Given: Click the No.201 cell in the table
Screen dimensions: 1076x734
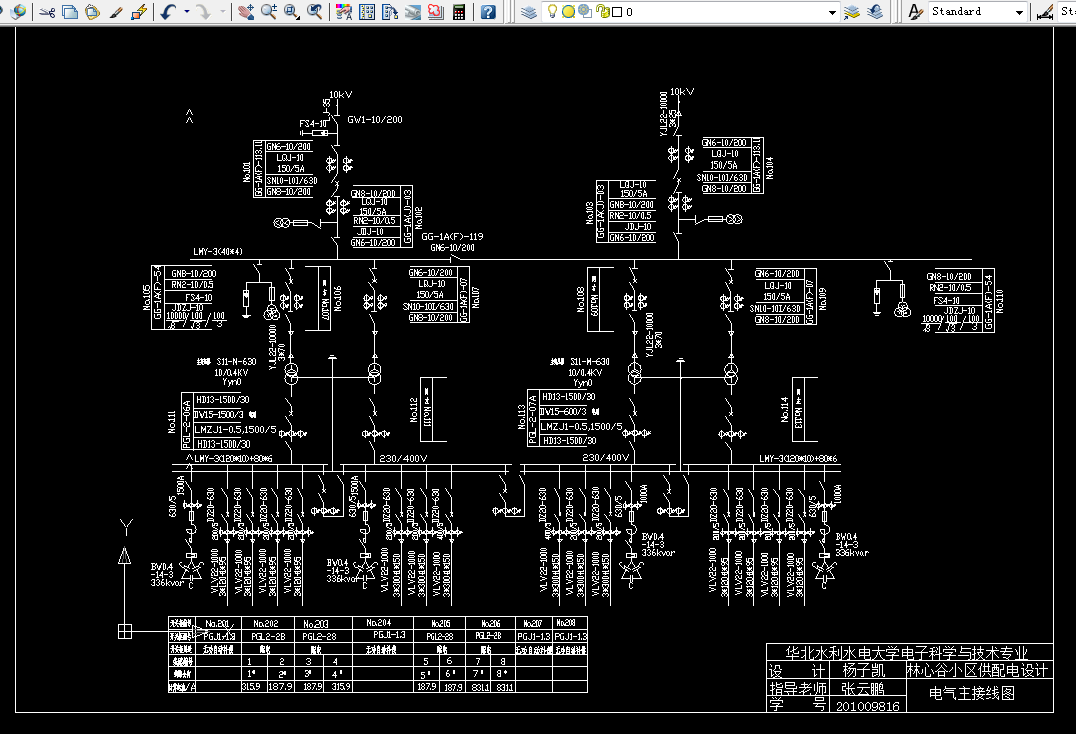Looking at the screenshot, I should tap(217, 624).
